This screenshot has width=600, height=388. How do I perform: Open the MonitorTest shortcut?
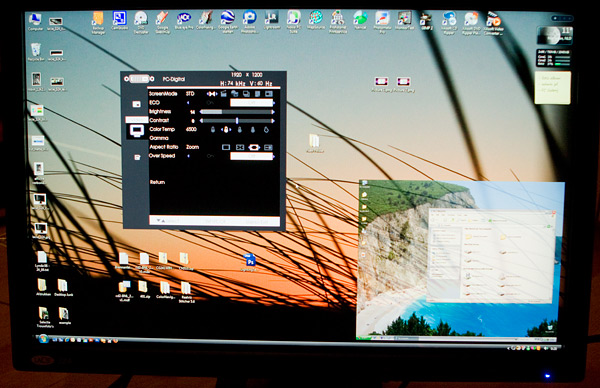click(x=404, y=21)
